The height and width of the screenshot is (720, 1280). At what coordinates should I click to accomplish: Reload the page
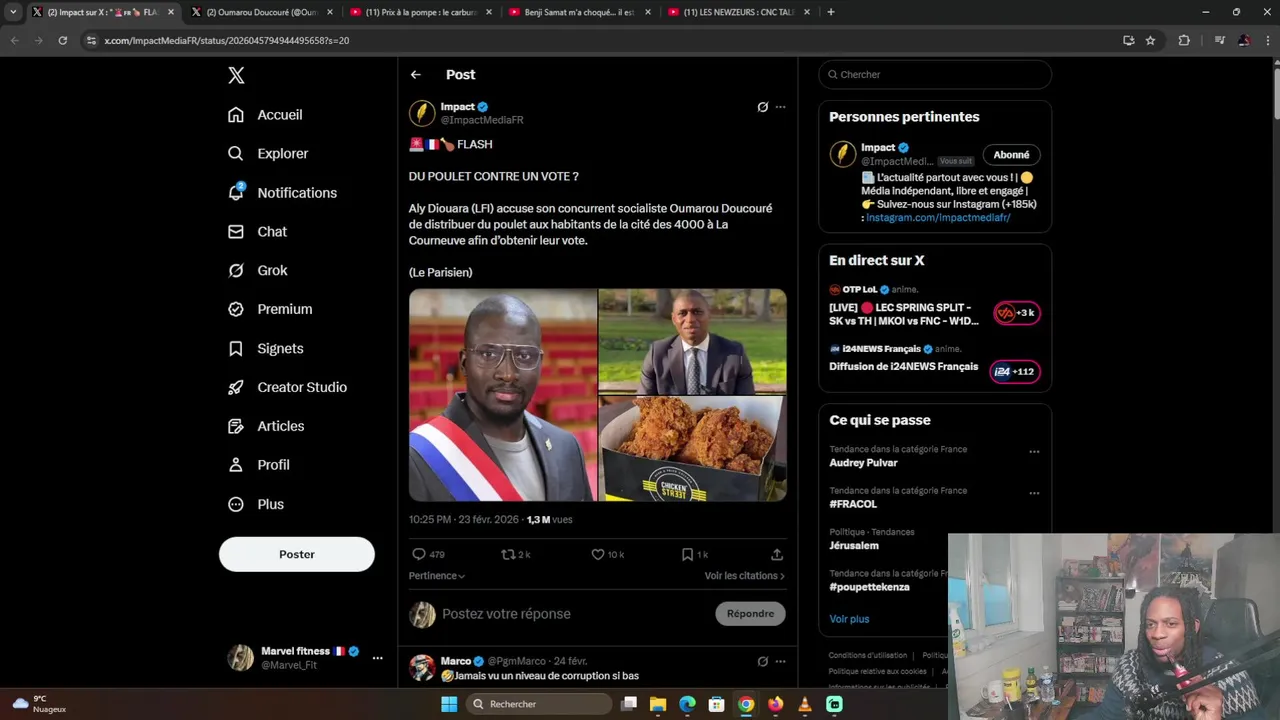pyautogui.click(x=63, y=40)
